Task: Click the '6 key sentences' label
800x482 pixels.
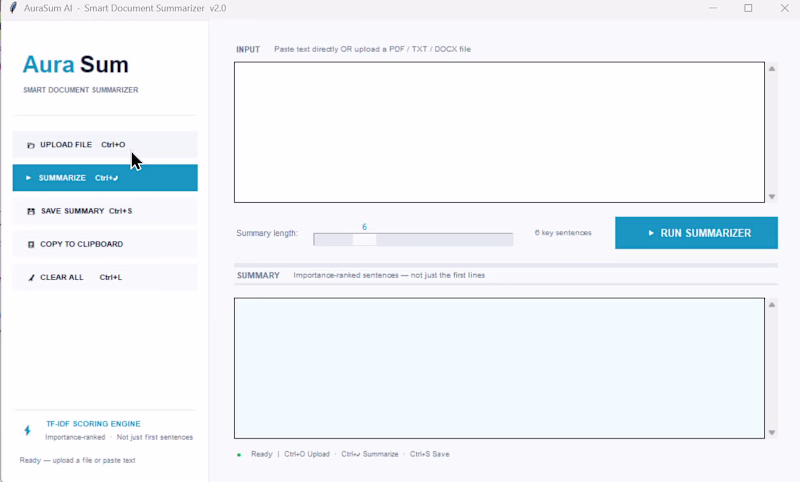Action: 563,233
